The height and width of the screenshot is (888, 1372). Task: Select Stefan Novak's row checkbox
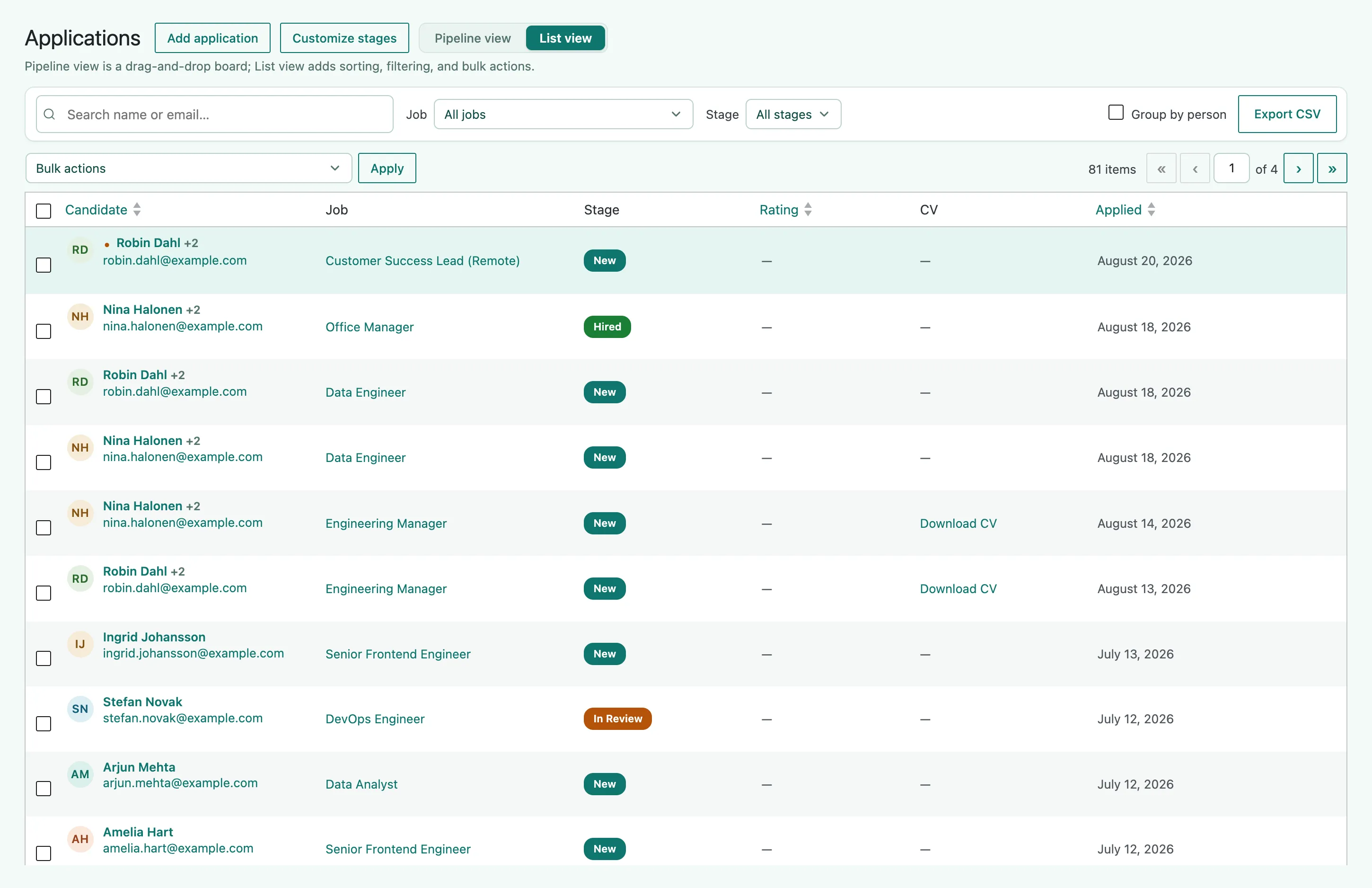pyautogui.click(x=44, y=724)
